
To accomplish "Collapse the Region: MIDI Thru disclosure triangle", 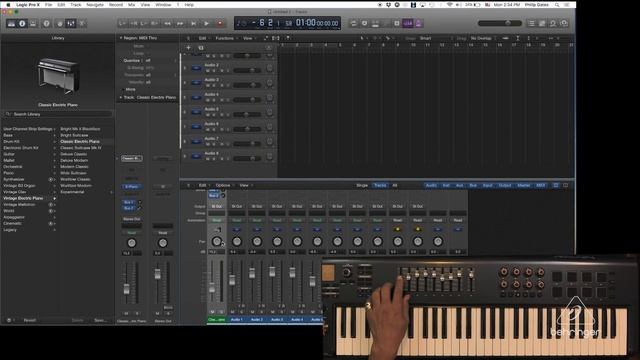I will (120, 38).
